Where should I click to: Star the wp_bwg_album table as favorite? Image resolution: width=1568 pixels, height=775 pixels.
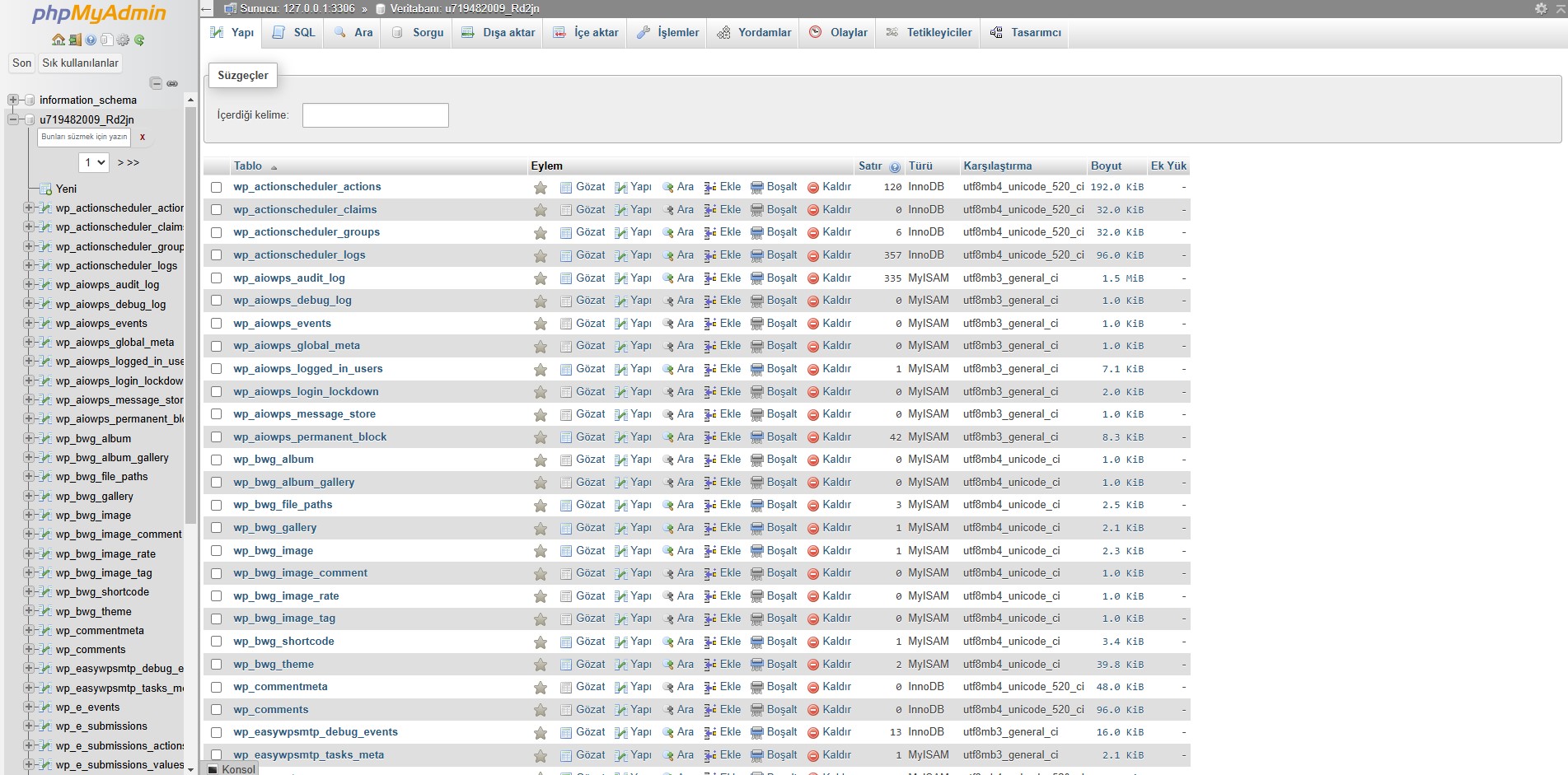[541, 460]
